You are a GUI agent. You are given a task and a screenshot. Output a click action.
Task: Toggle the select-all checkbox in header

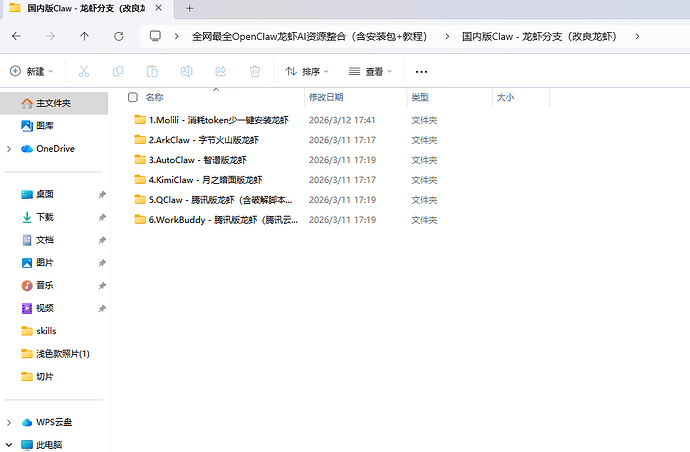click(132, 97)
